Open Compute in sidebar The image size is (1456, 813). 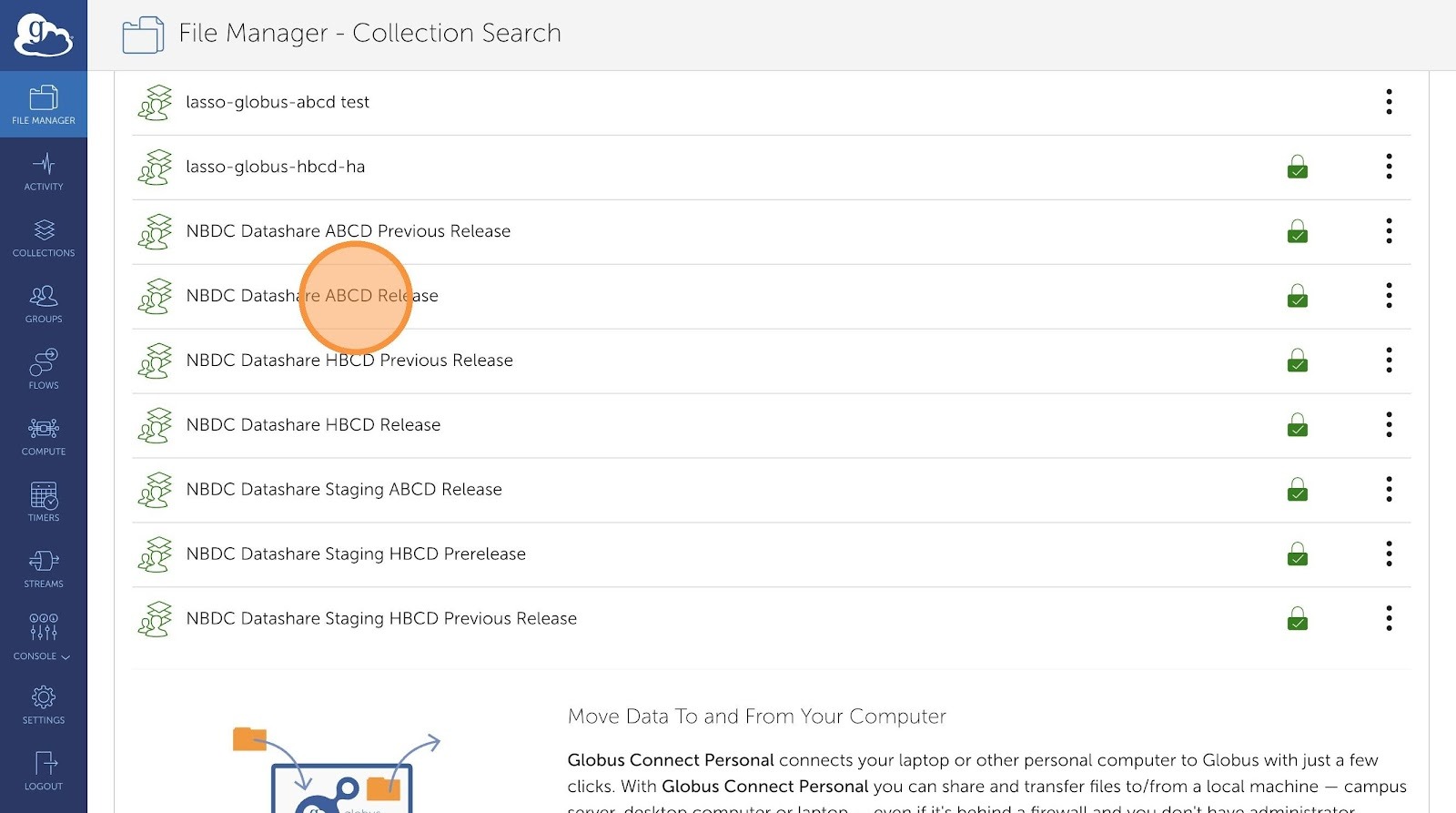44,436
